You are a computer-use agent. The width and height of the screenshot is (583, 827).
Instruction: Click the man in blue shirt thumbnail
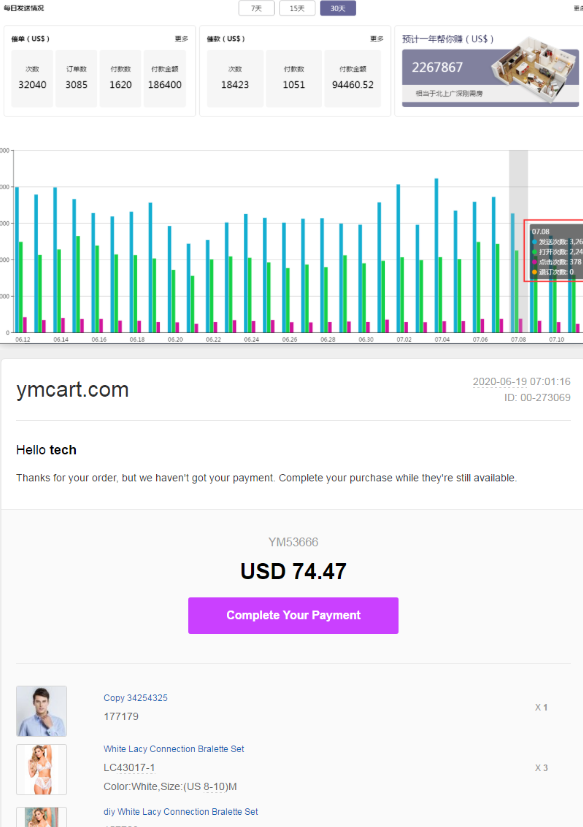tap(42, 711)
